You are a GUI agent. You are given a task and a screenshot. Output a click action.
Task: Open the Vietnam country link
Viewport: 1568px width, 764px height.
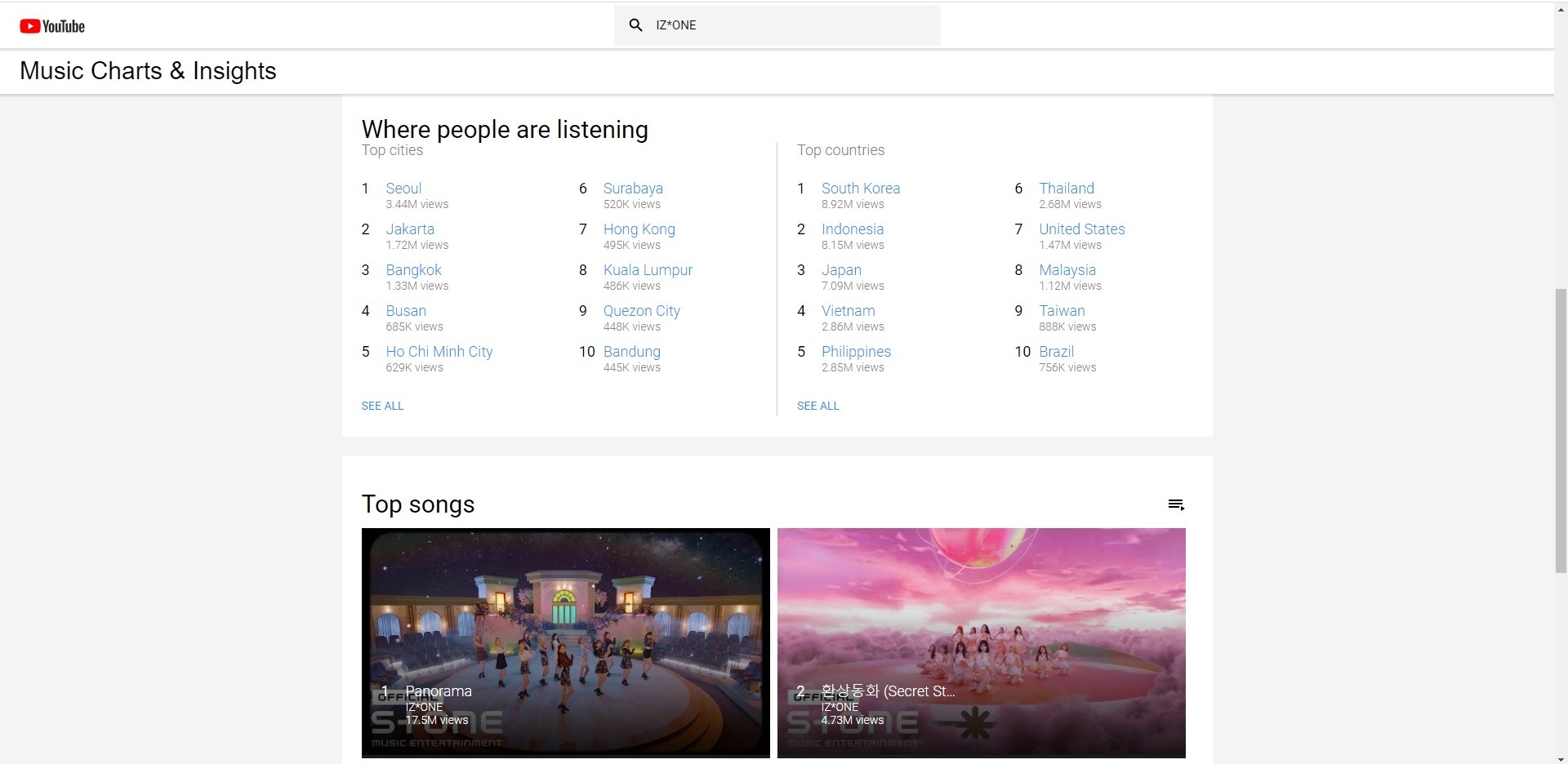(849, 311)
